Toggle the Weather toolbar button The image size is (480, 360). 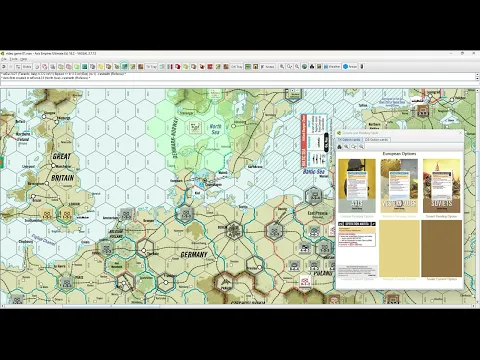(x=332, y=67)
